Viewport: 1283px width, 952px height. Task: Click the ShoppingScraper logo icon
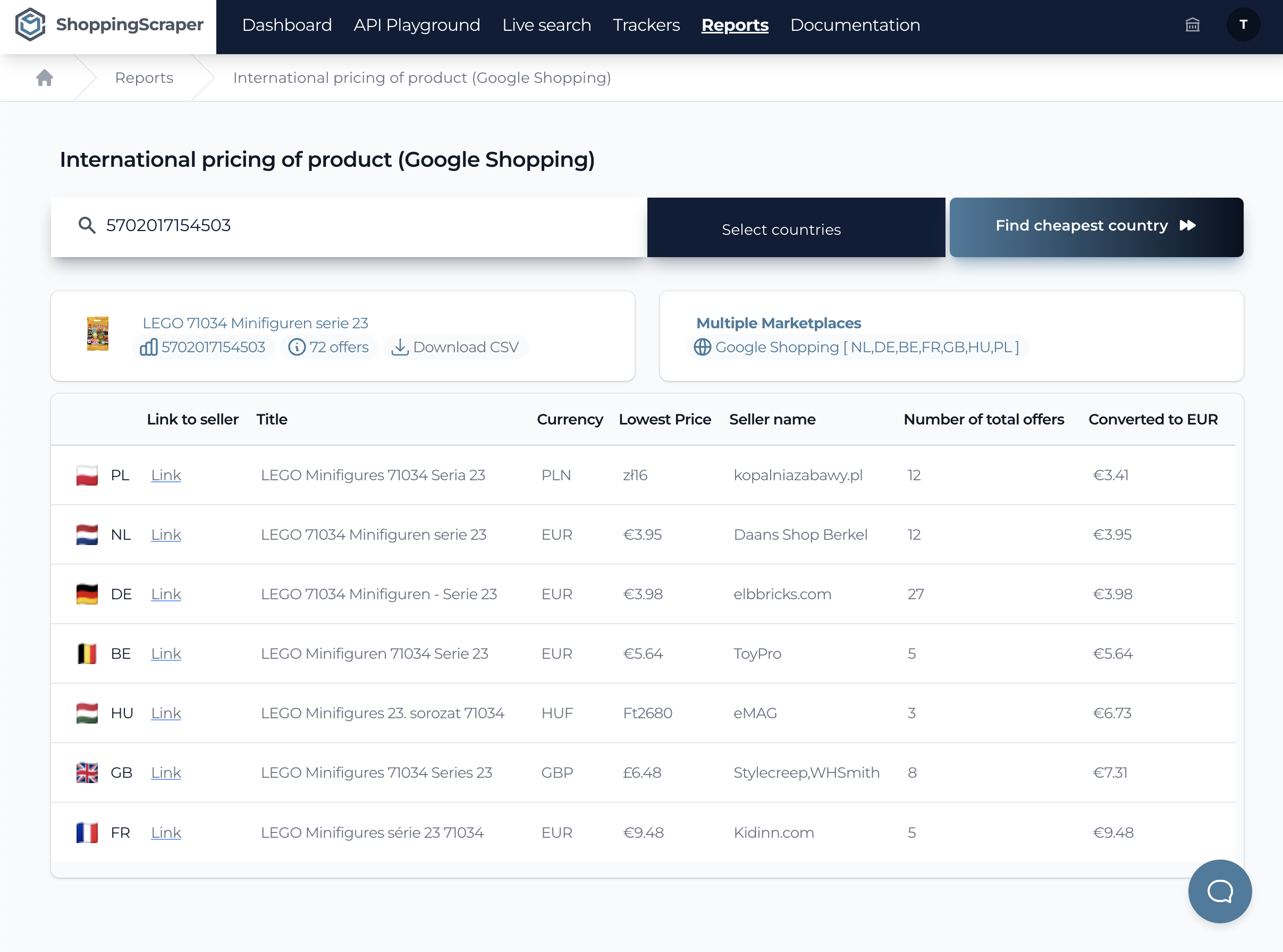(30, 25)
